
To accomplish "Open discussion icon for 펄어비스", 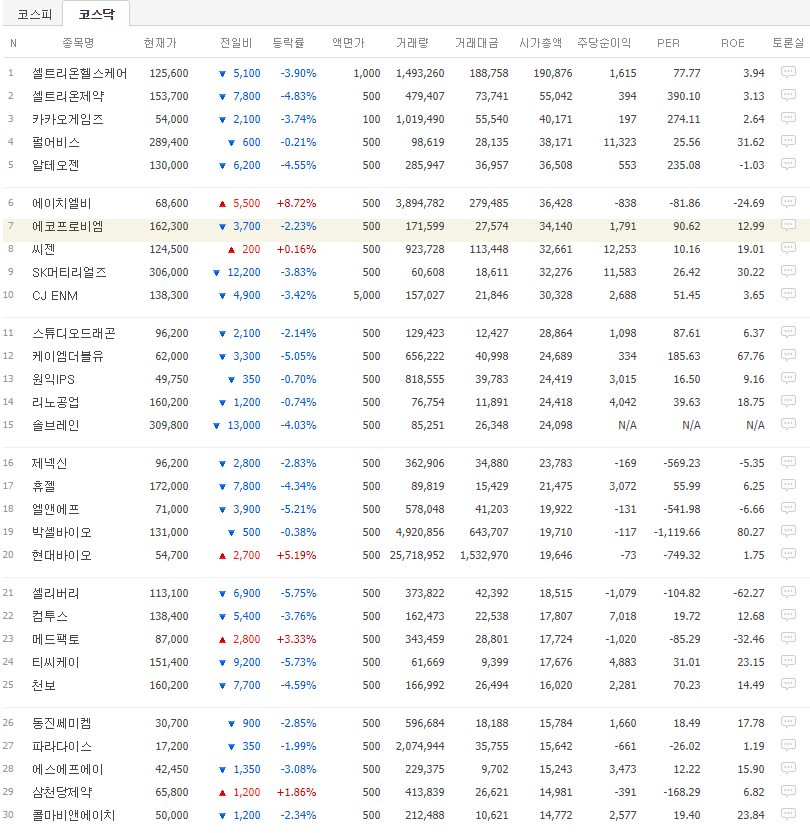I will pyautogui.click(x=788, y=141).
